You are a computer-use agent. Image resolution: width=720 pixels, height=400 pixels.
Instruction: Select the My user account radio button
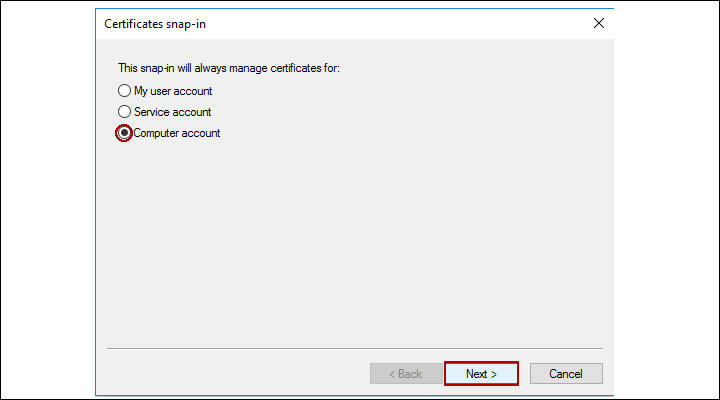[124, 91]
